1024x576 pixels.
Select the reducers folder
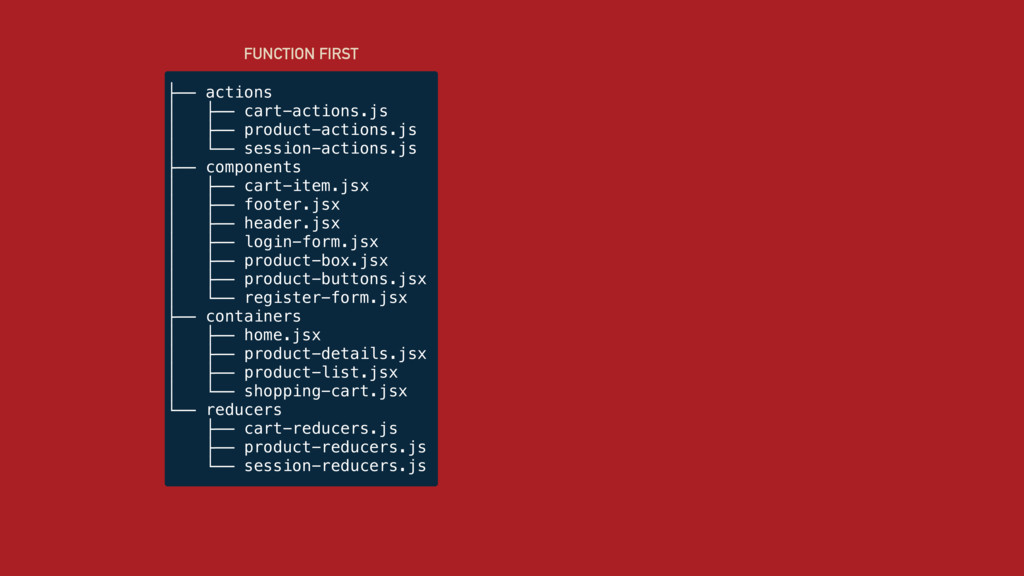[244, 409]
